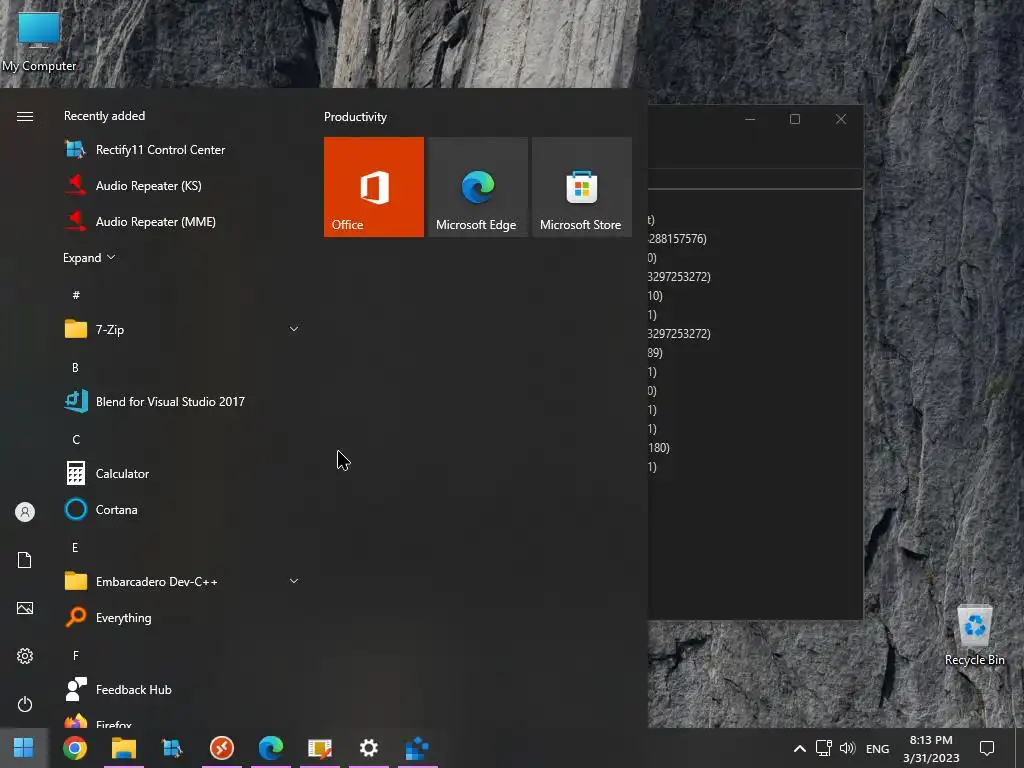Click the letter F section header
The height and width of the screenshot is (768, 1024).
(x=75, y=655)
